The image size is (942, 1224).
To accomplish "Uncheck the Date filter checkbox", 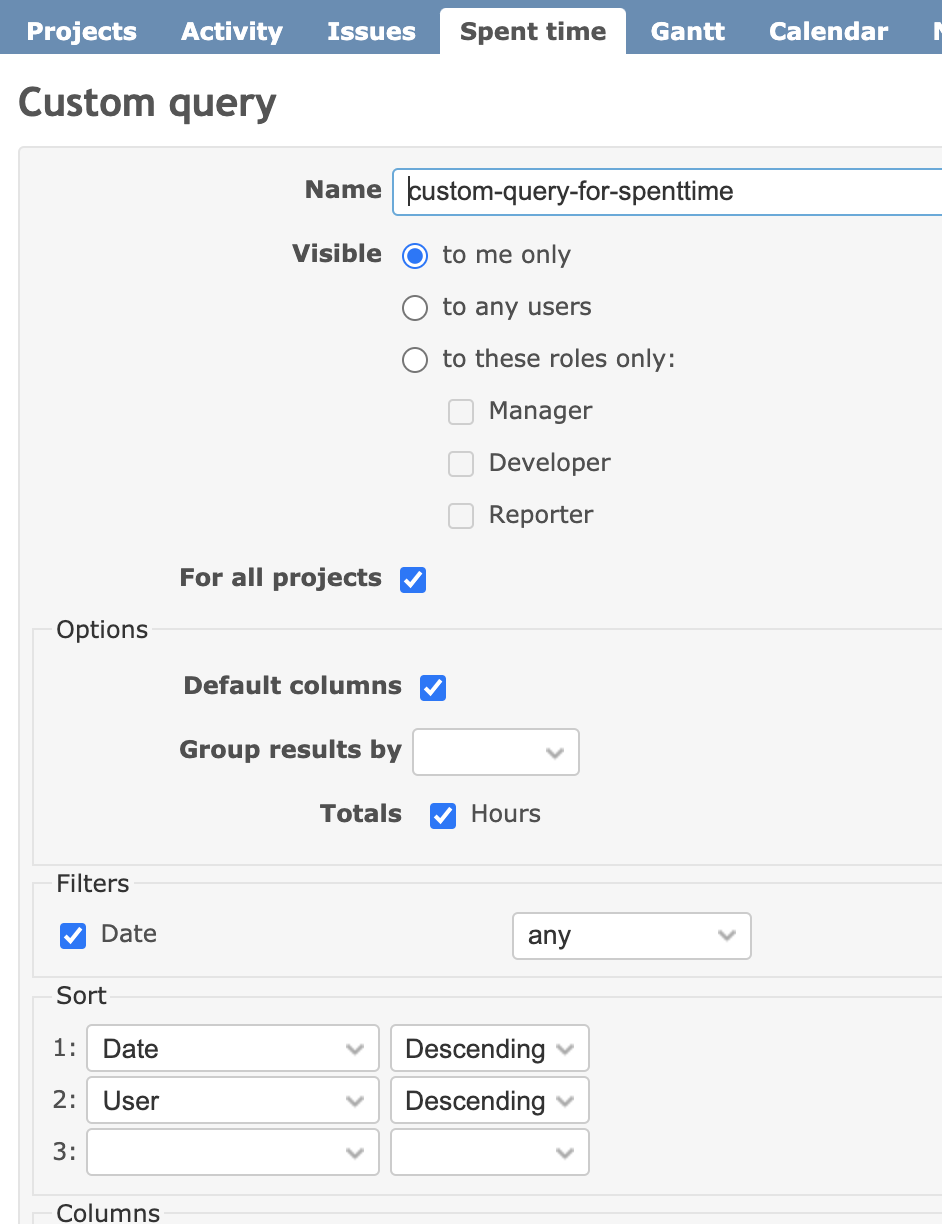I will [73, 935].
